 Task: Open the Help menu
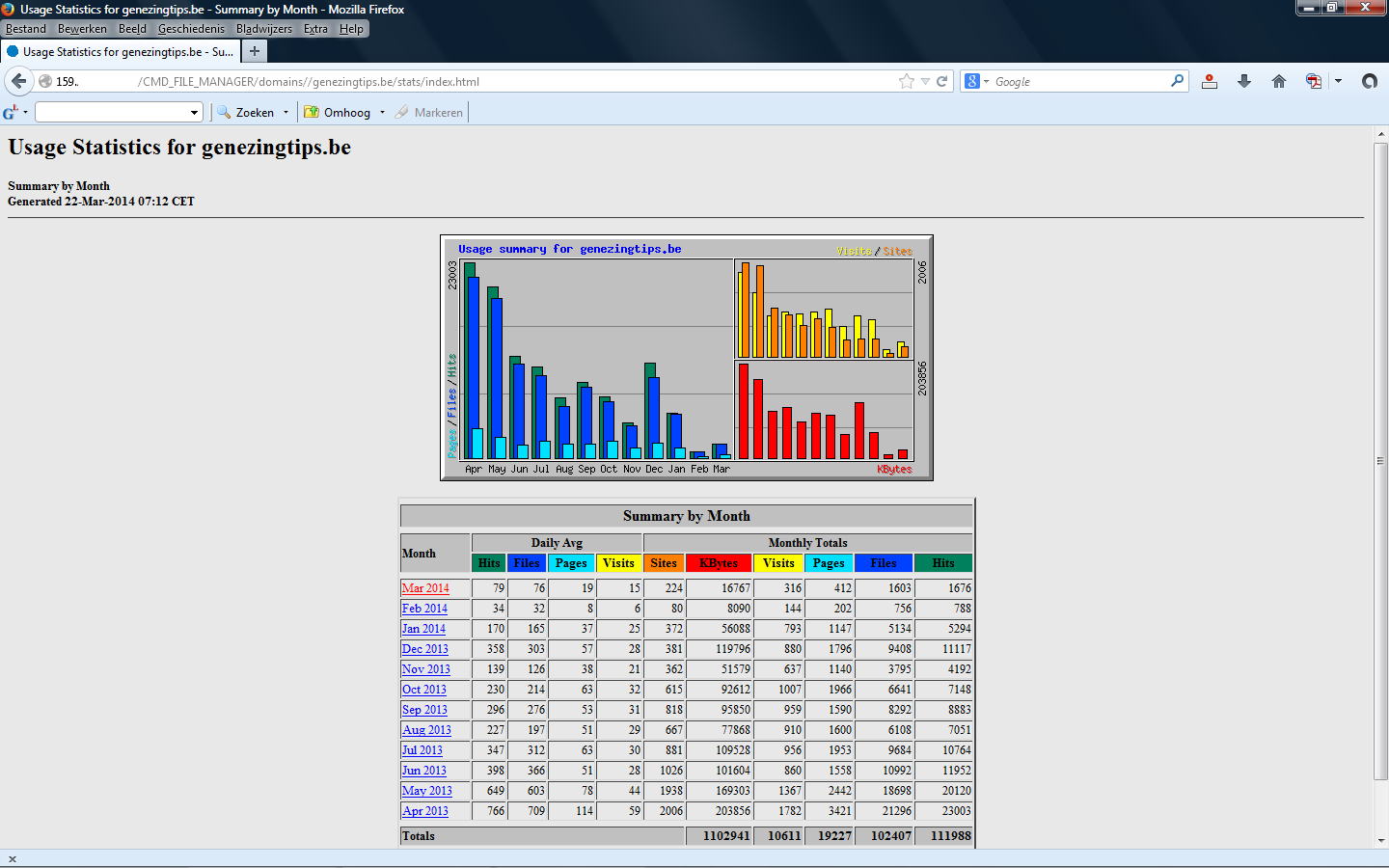click(x=351, y=29)
